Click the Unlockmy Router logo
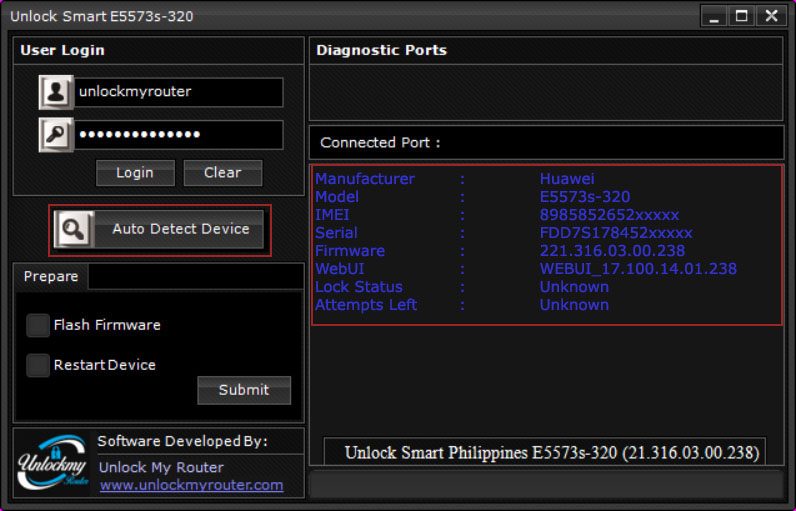 (x=52, y=462)
